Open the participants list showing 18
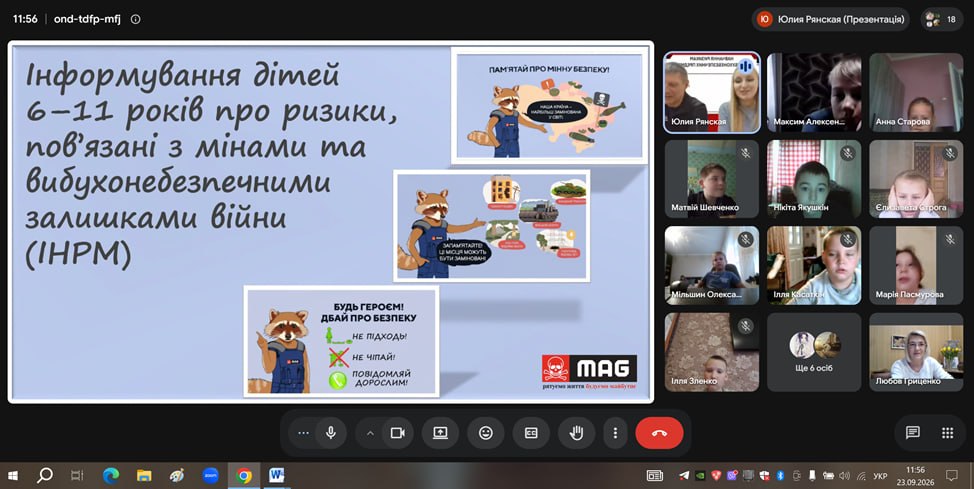 [942, 19]
